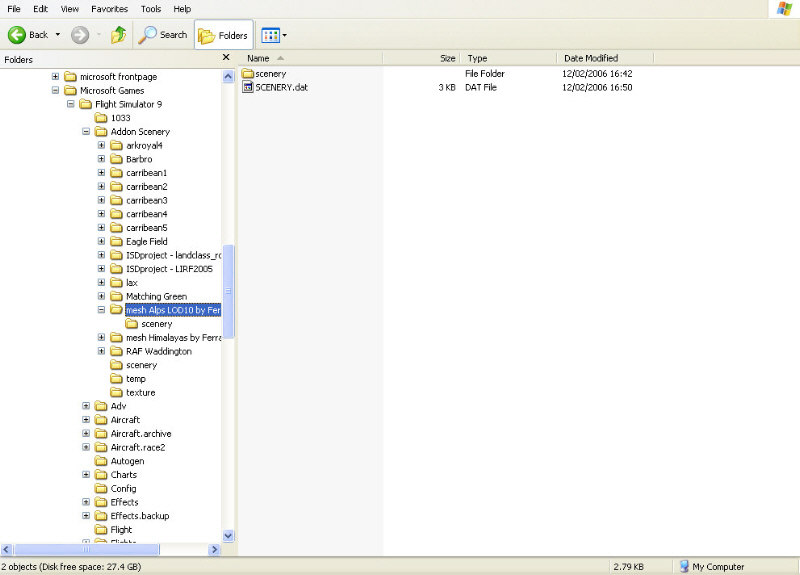The width and height of the screenshot is (800, 575).
Task: Select RAF Waddington folder in tree
Action: (x=158, y=351)
